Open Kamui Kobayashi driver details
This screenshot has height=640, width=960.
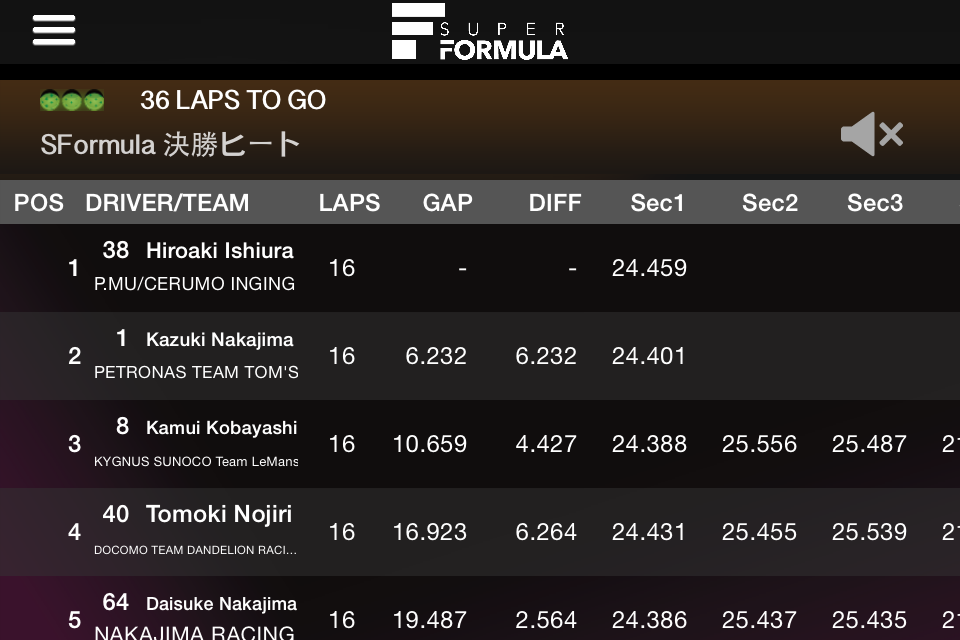[x=221, y=428]
